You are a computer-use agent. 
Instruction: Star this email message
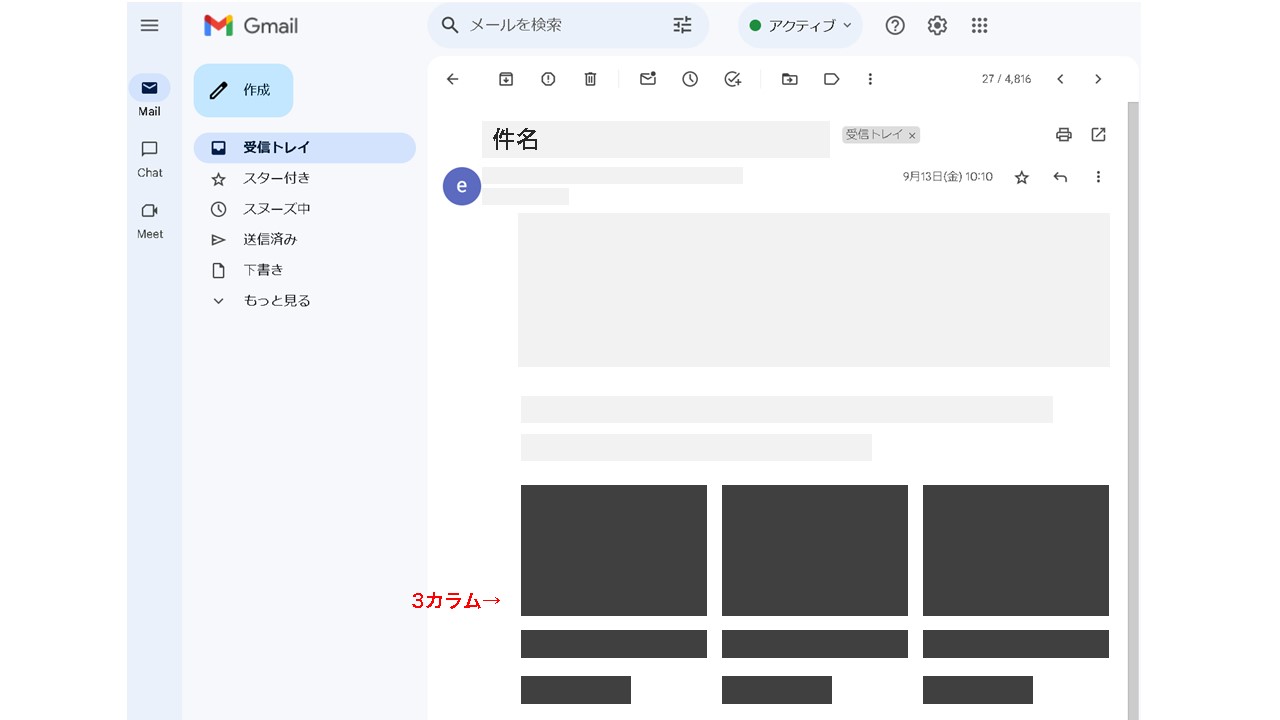[x=1021, y=177]
